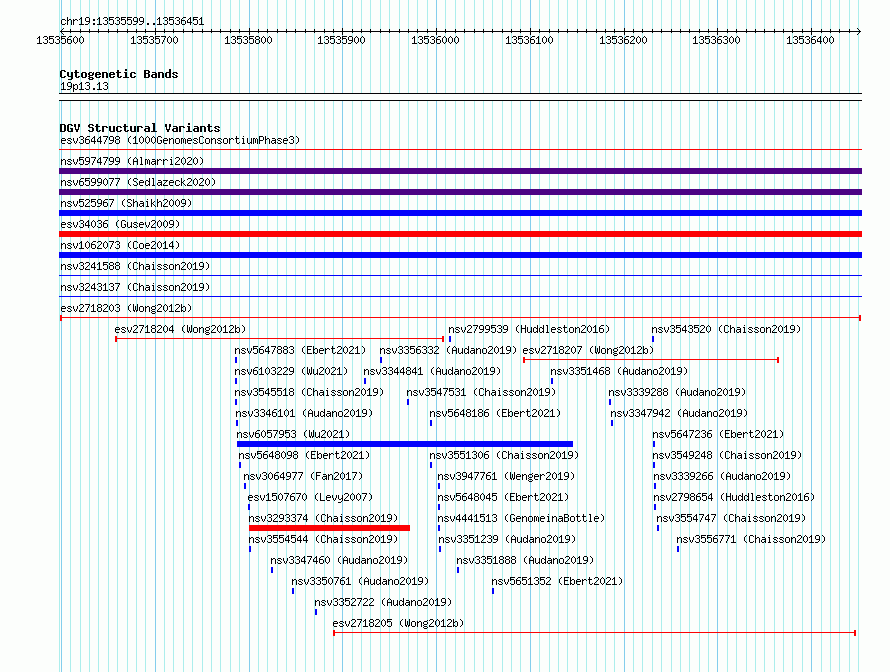Click the nsv525967 Shaikh2009 blue bar

[x=460, y=213]
